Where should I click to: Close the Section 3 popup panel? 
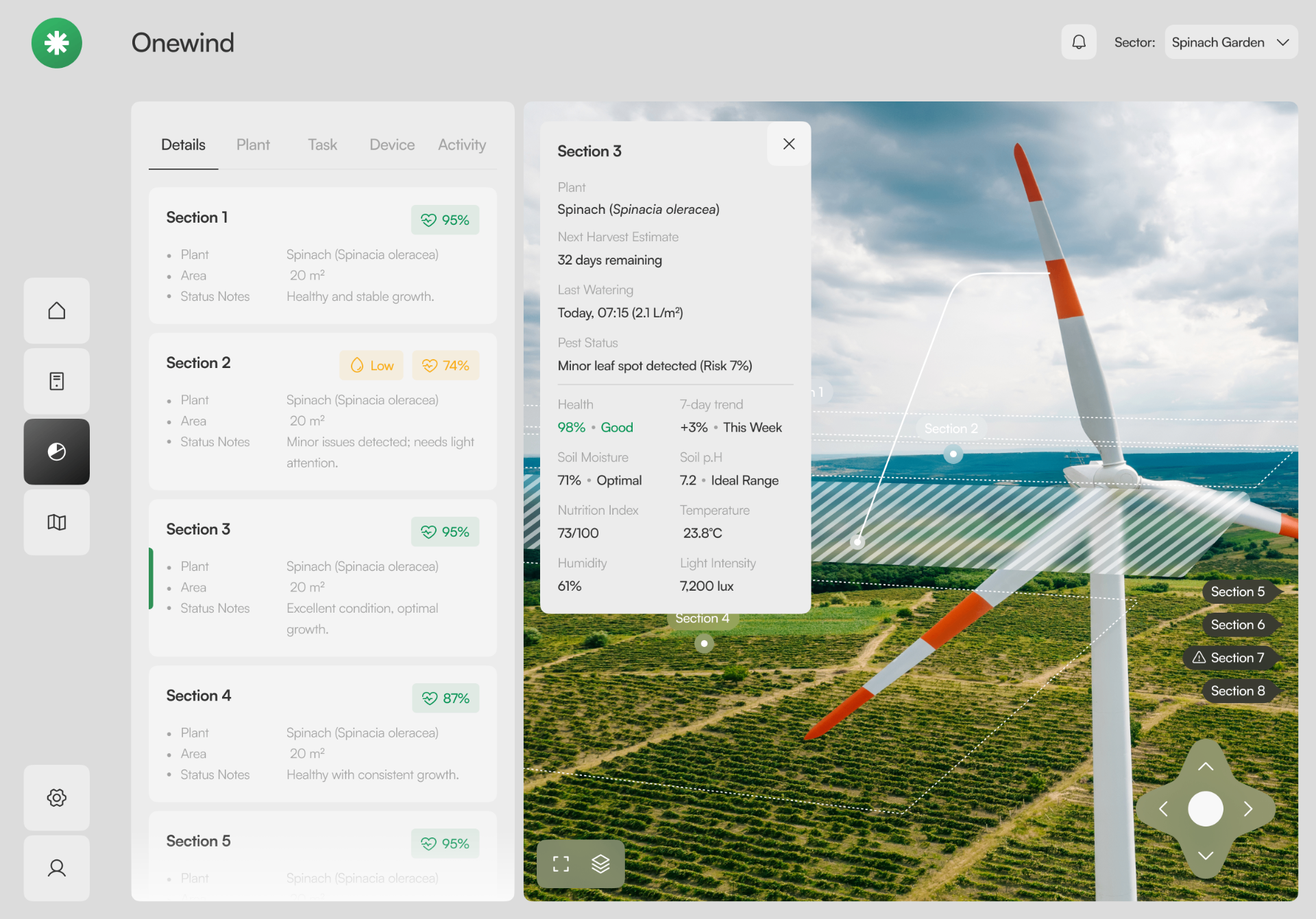[x=789, y=144]
